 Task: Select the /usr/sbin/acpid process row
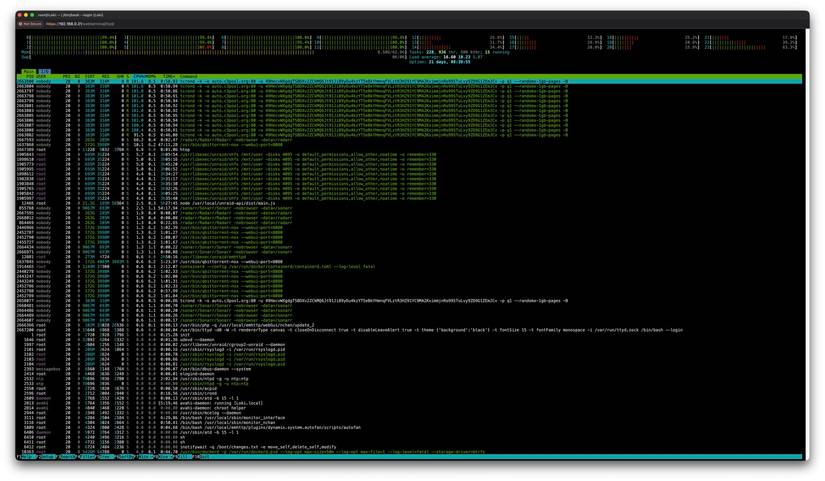pyautogui.click(x=408, y=388)
